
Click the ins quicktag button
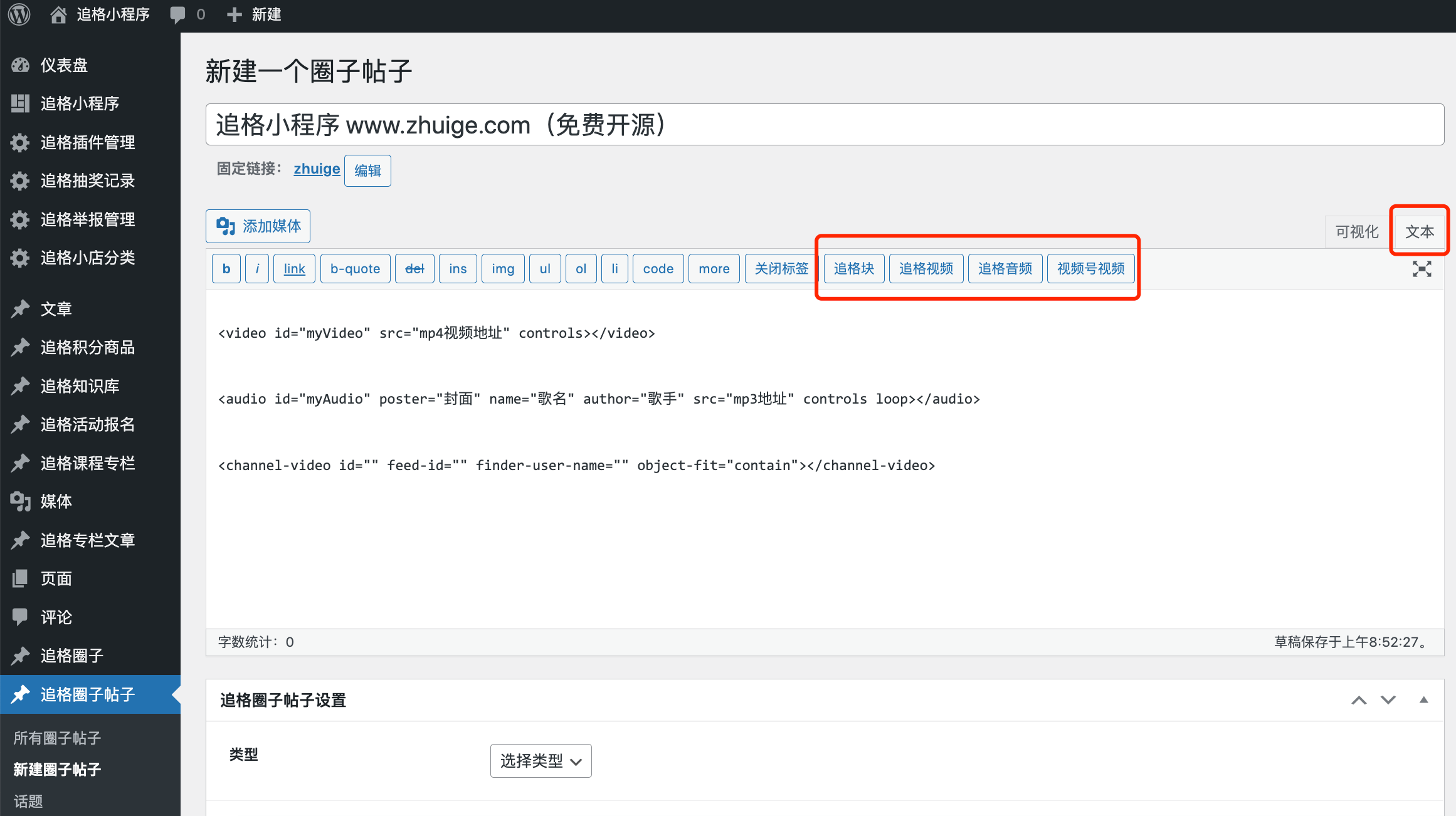click(x=458, y=269)
